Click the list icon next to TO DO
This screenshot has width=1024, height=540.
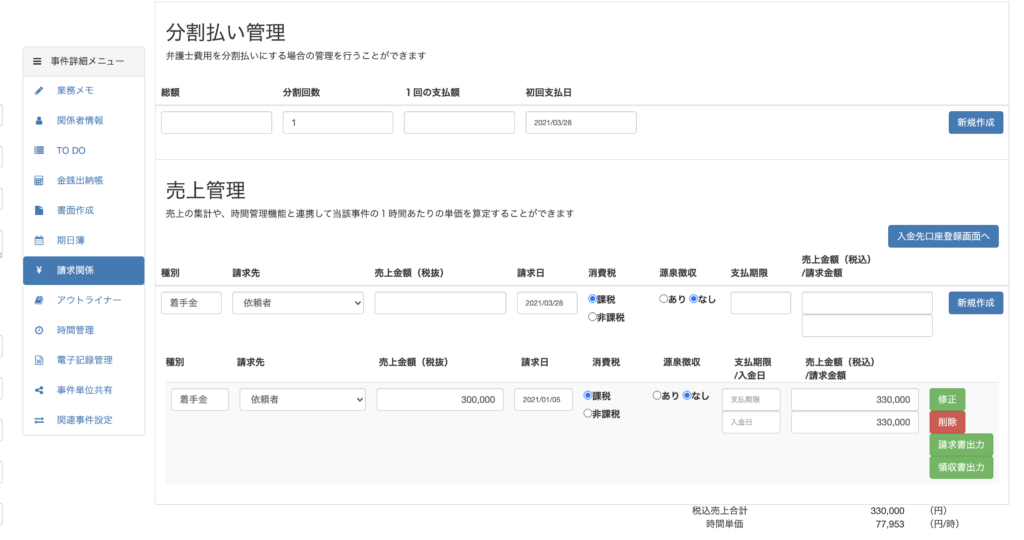(x=39, y=151)
